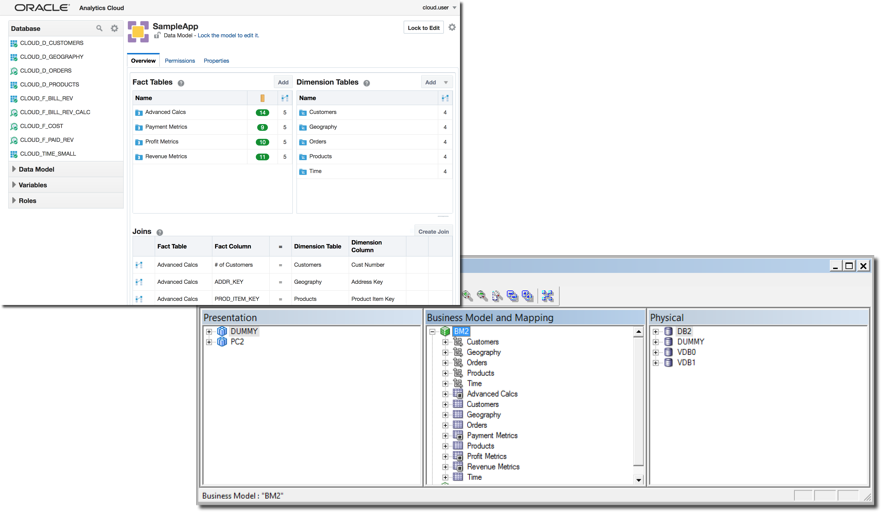Click the Fact Tables help question icon
884x512 pixels.
click(181, 83)
